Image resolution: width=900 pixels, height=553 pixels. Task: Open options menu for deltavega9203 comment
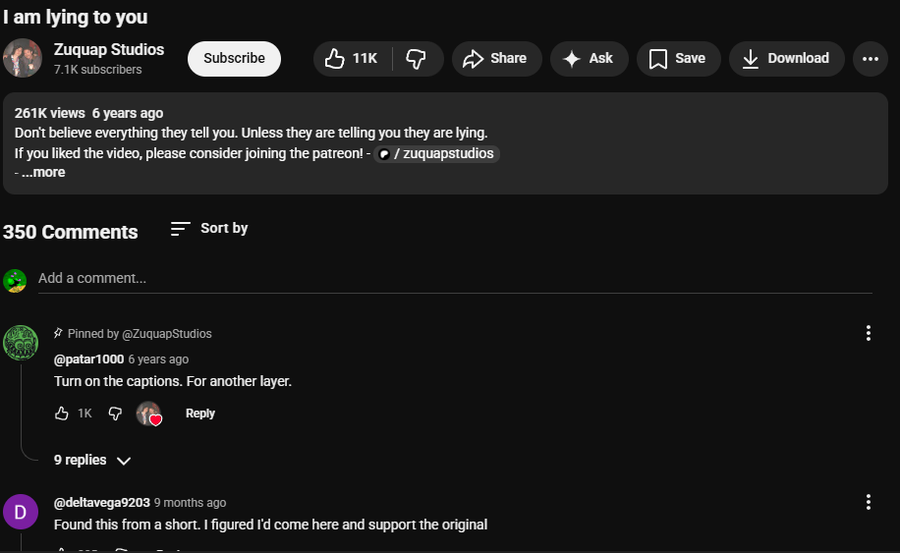coord(868,502)
